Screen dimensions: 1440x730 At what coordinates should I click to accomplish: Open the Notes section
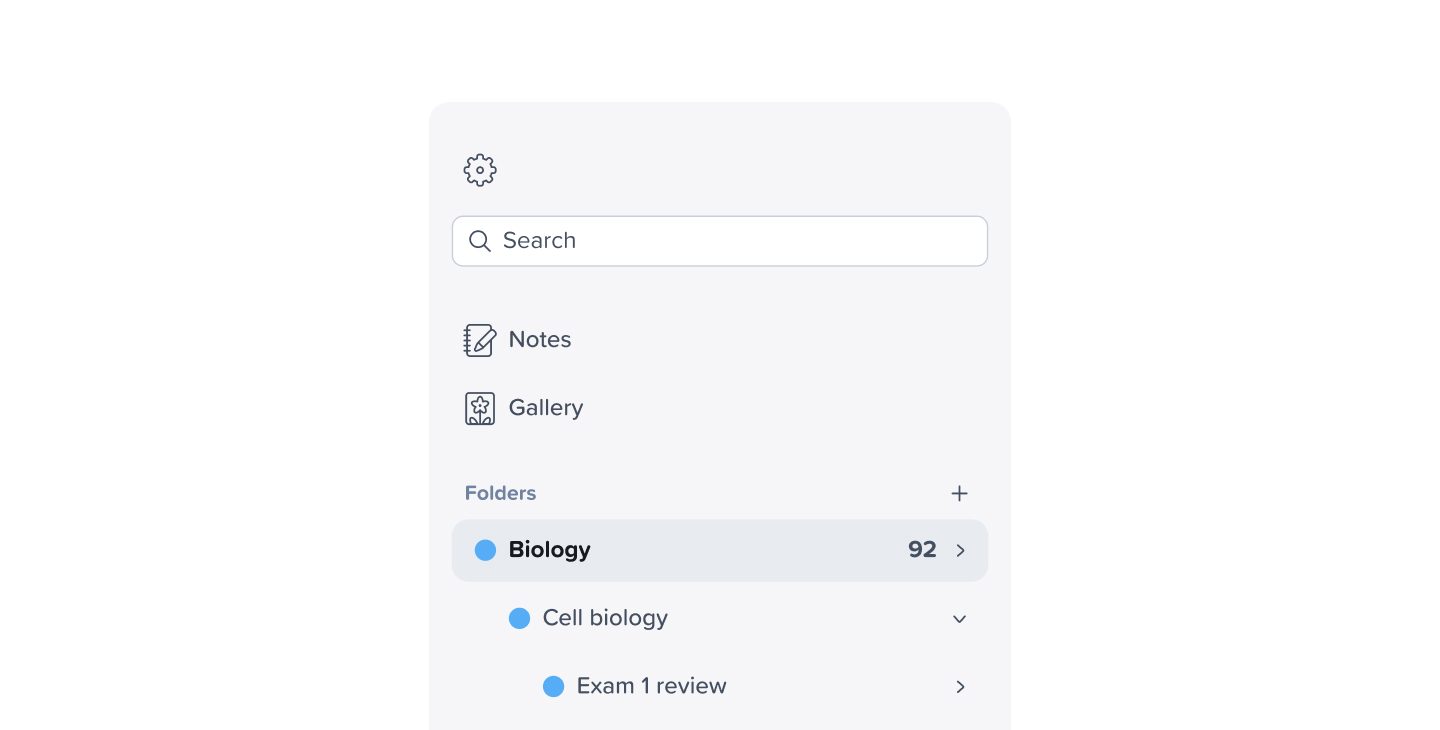pos(540,339)
